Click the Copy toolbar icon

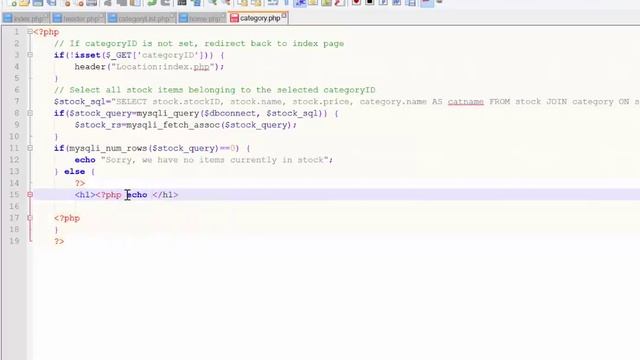click(x=122, y=3)
